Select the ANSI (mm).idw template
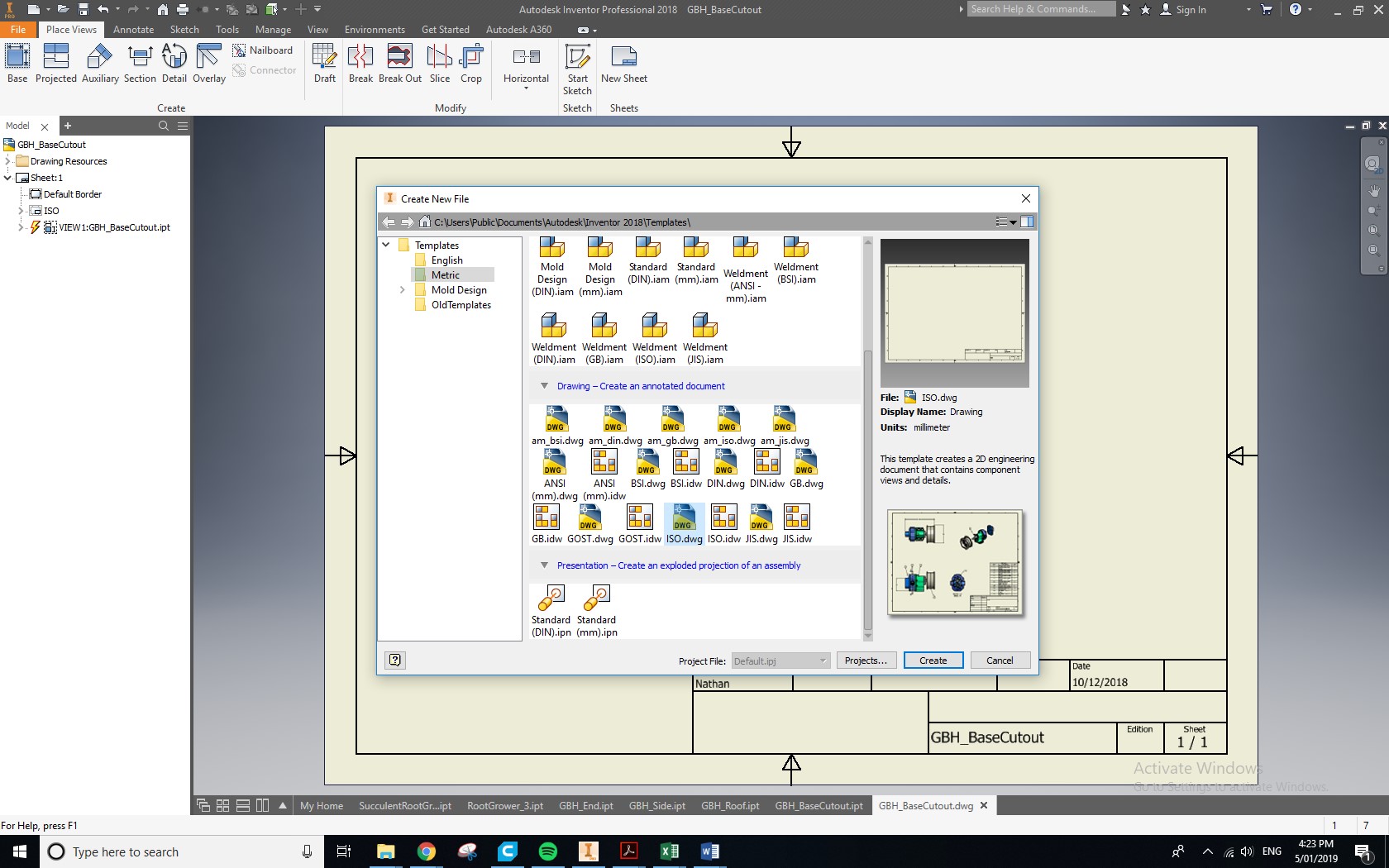The image size is (1389, 868). click(x=604, y=475)
